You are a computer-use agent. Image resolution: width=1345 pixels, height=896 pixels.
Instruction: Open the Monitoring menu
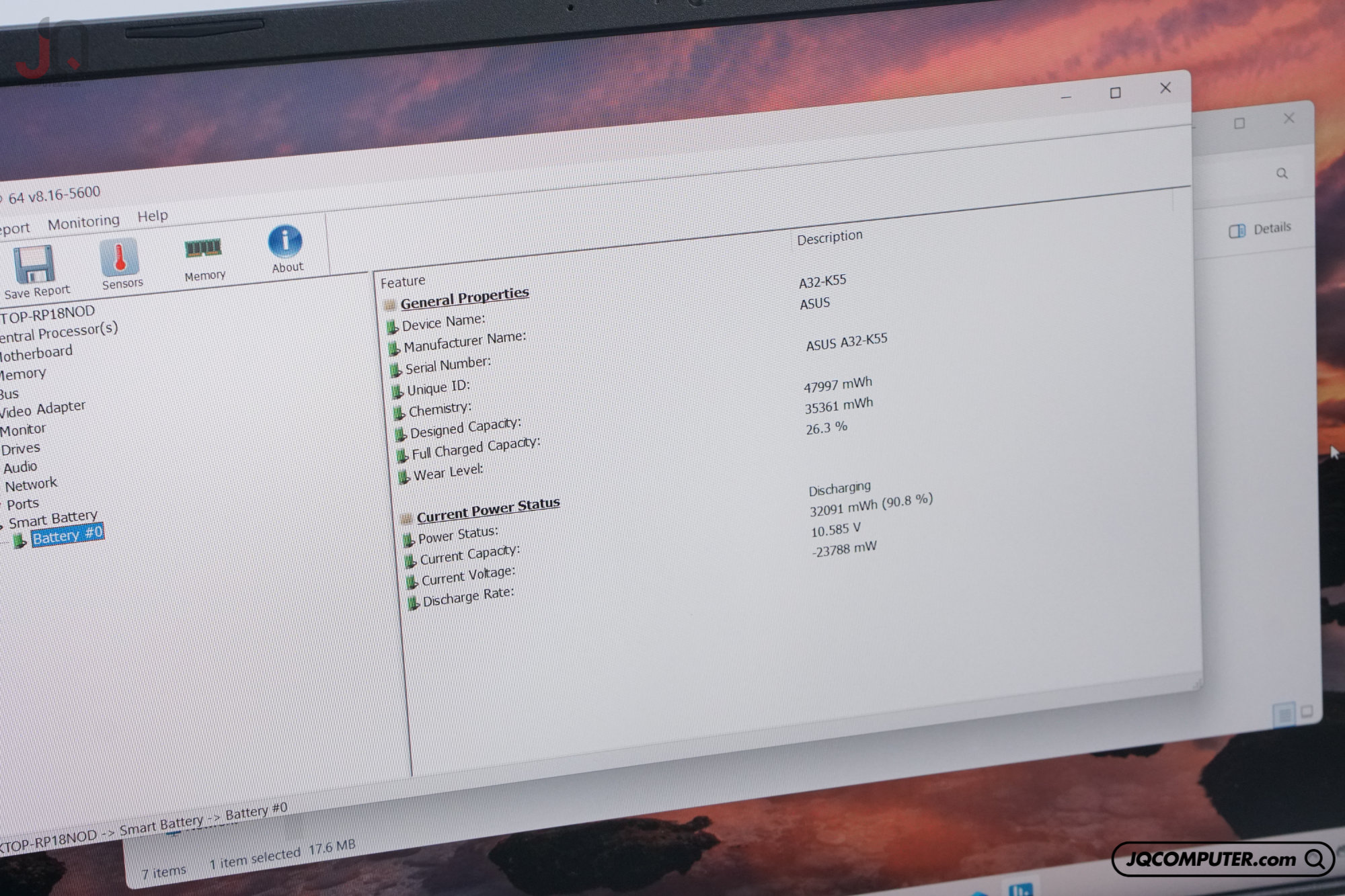click(x=83, y=222)
